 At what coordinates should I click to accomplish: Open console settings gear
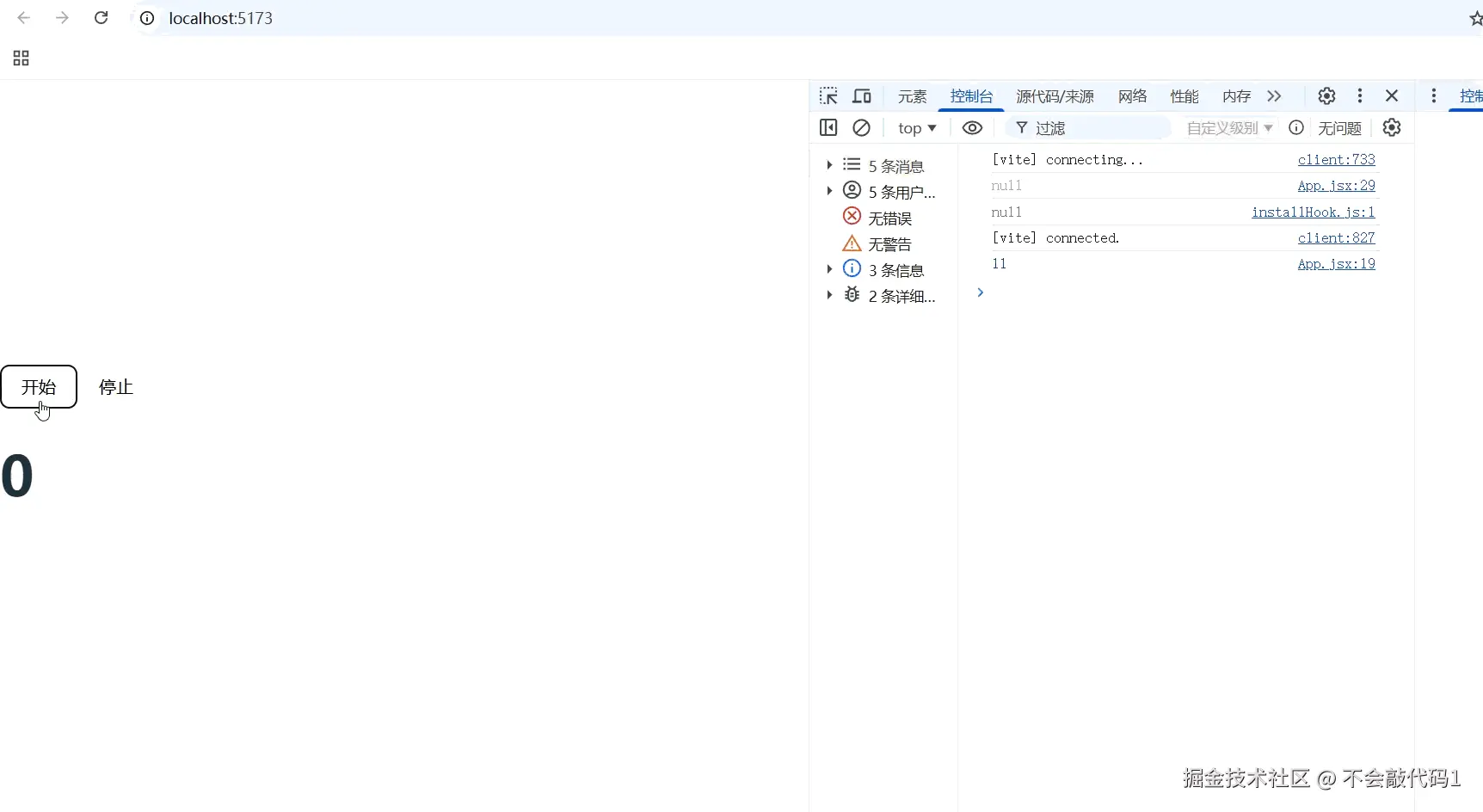pyautogui.click(x=1392, y=127)
